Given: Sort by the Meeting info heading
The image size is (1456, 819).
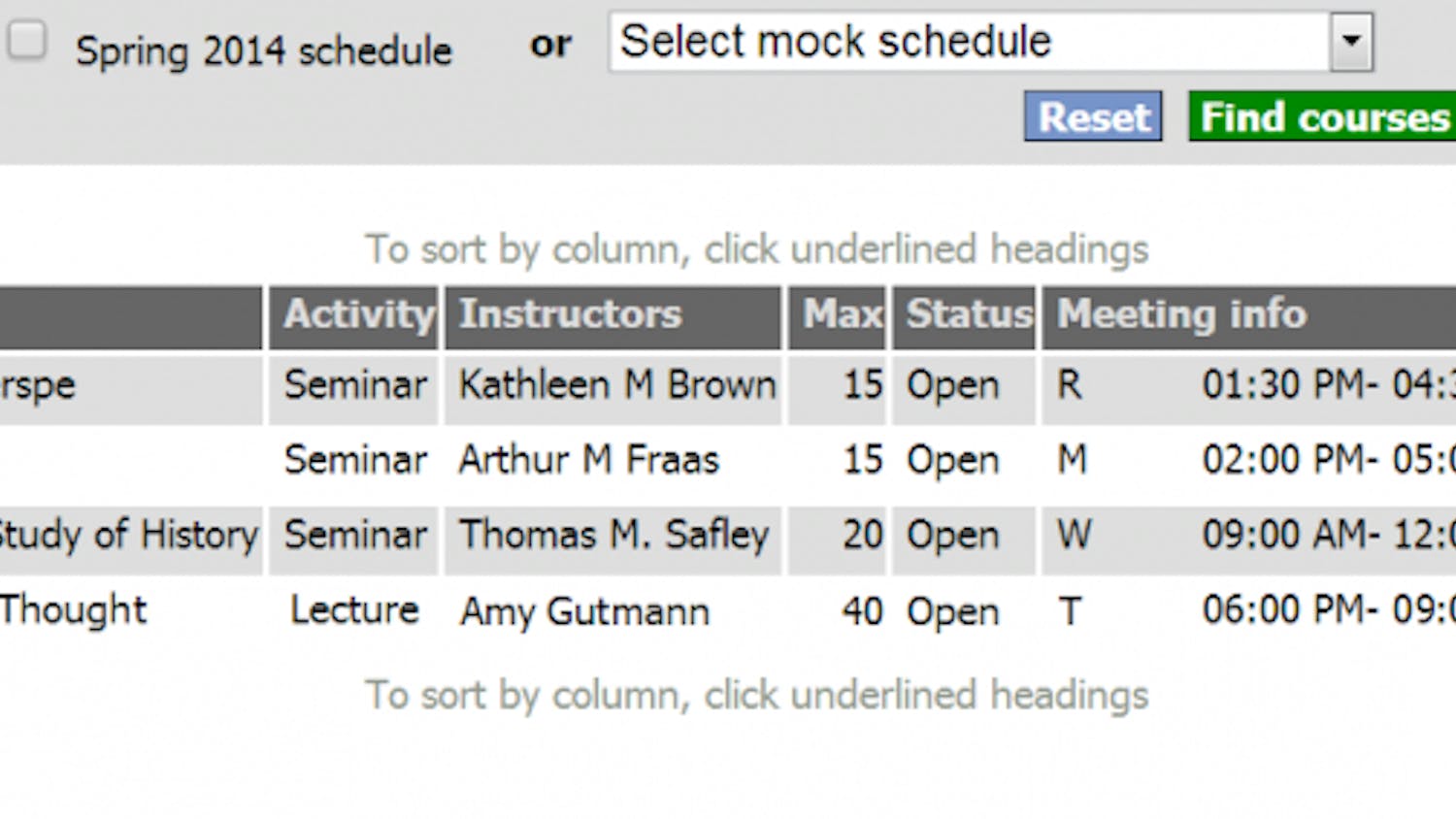Looking at the screenshot, I should click(x=1181, y=314).
